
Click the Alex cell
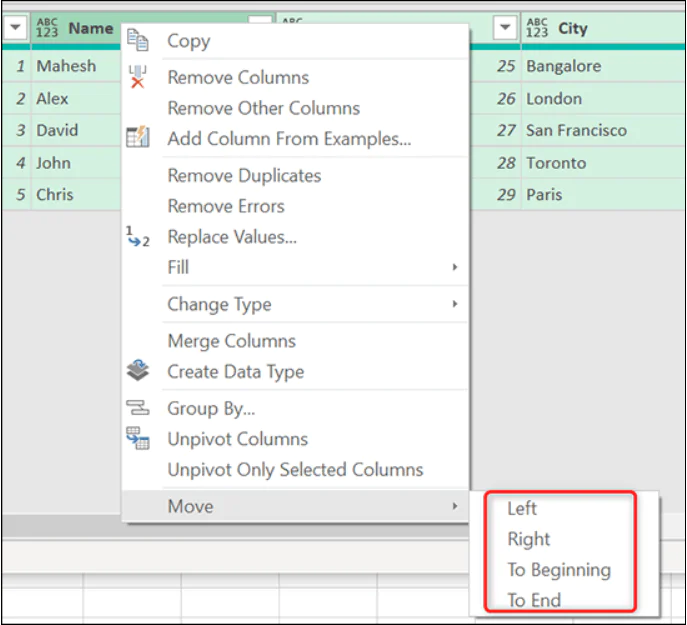click(76, 99)
